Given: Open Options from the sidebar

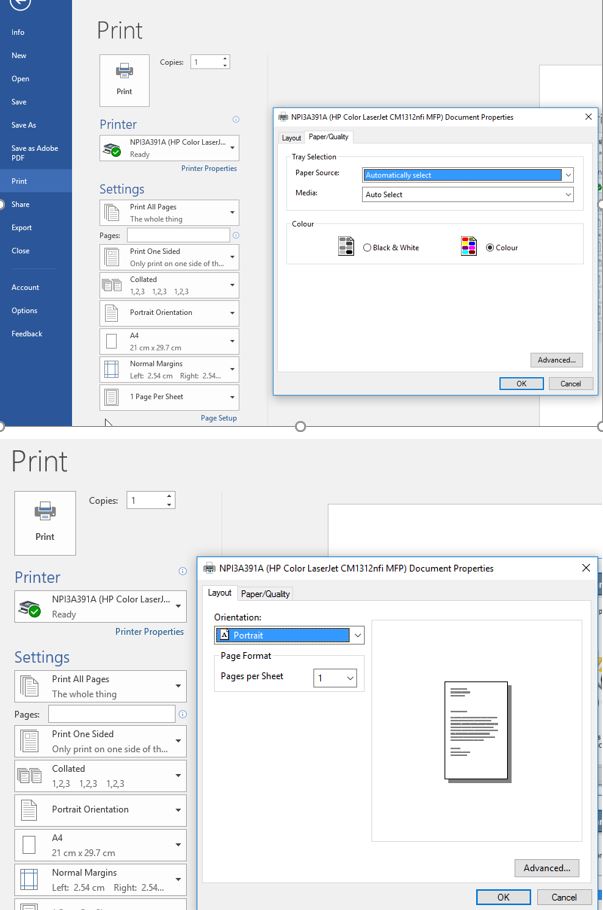Looking at the screenshot, I should pyautogui.click(x=24, y=310).
